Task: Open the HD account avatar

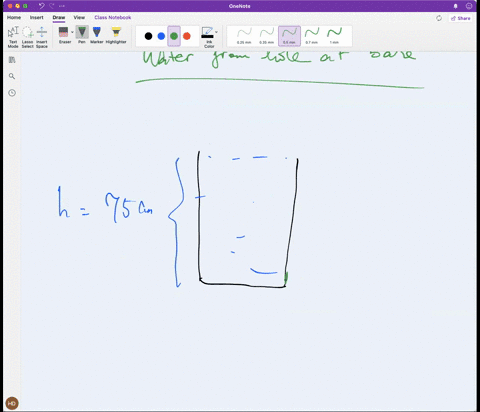Action: (12, 403)
